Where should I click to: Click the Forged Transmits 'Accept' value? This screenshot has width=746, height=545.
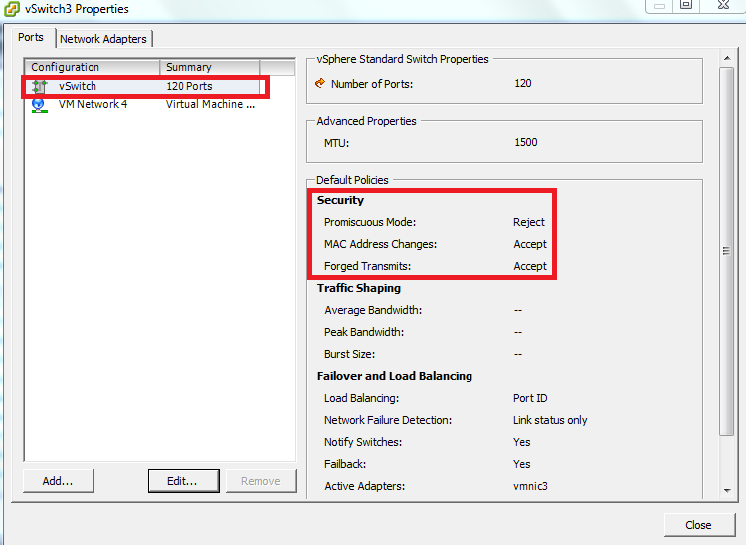point(530,266)
